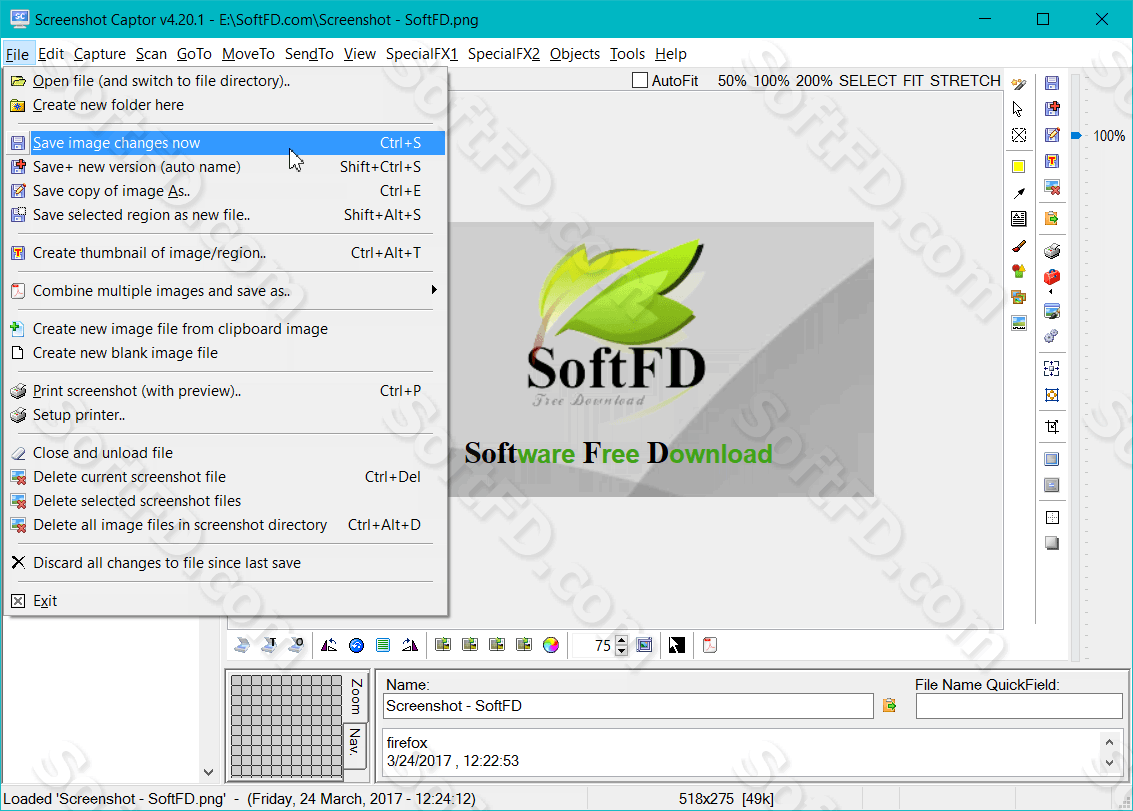Select 'Create thumbnail of image/region..'
The image size is (1133, 811).
click(x=225, y=253)
